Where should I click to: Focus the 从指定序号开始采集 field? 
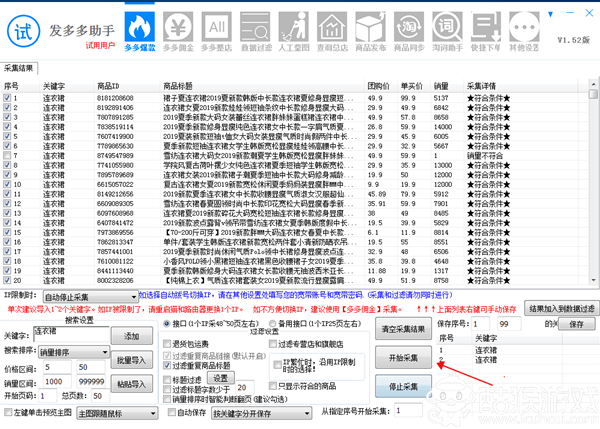[x=409, y=411]
